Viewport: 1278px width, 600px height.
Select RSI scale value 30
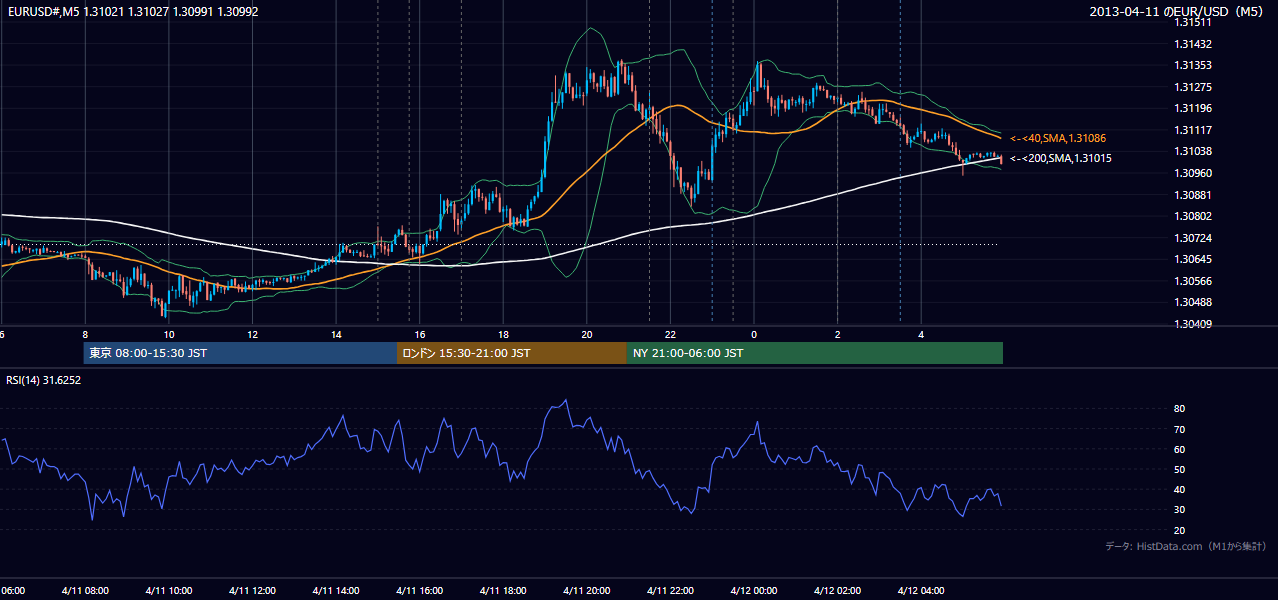tap(1179, 509)
